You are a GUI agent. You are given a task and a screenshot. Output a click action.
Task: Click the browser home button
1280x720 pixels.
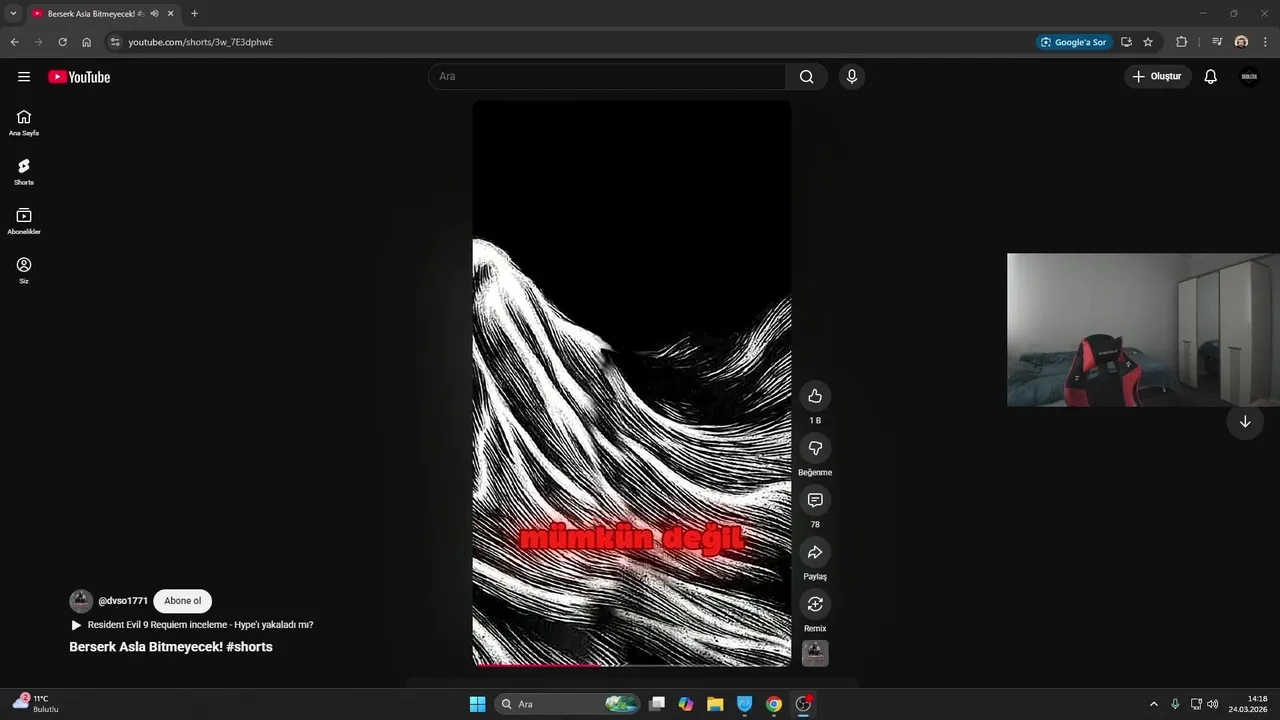(87, 42)
